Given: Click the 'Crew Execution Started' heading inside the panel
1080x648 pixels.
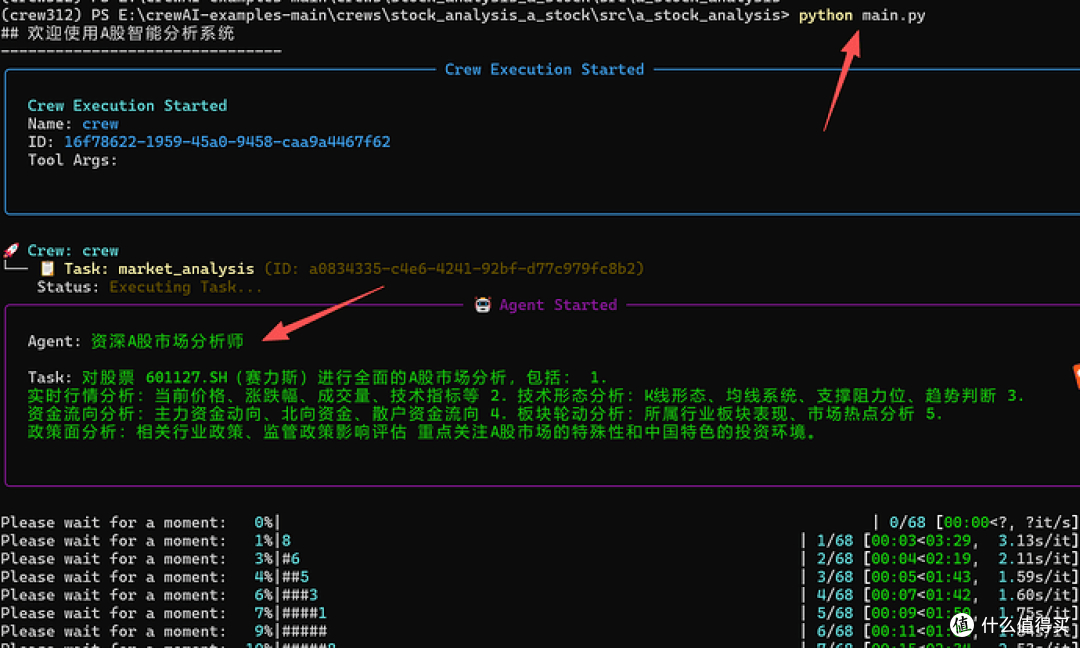Looking at the screenshot, I should (127, 105).
